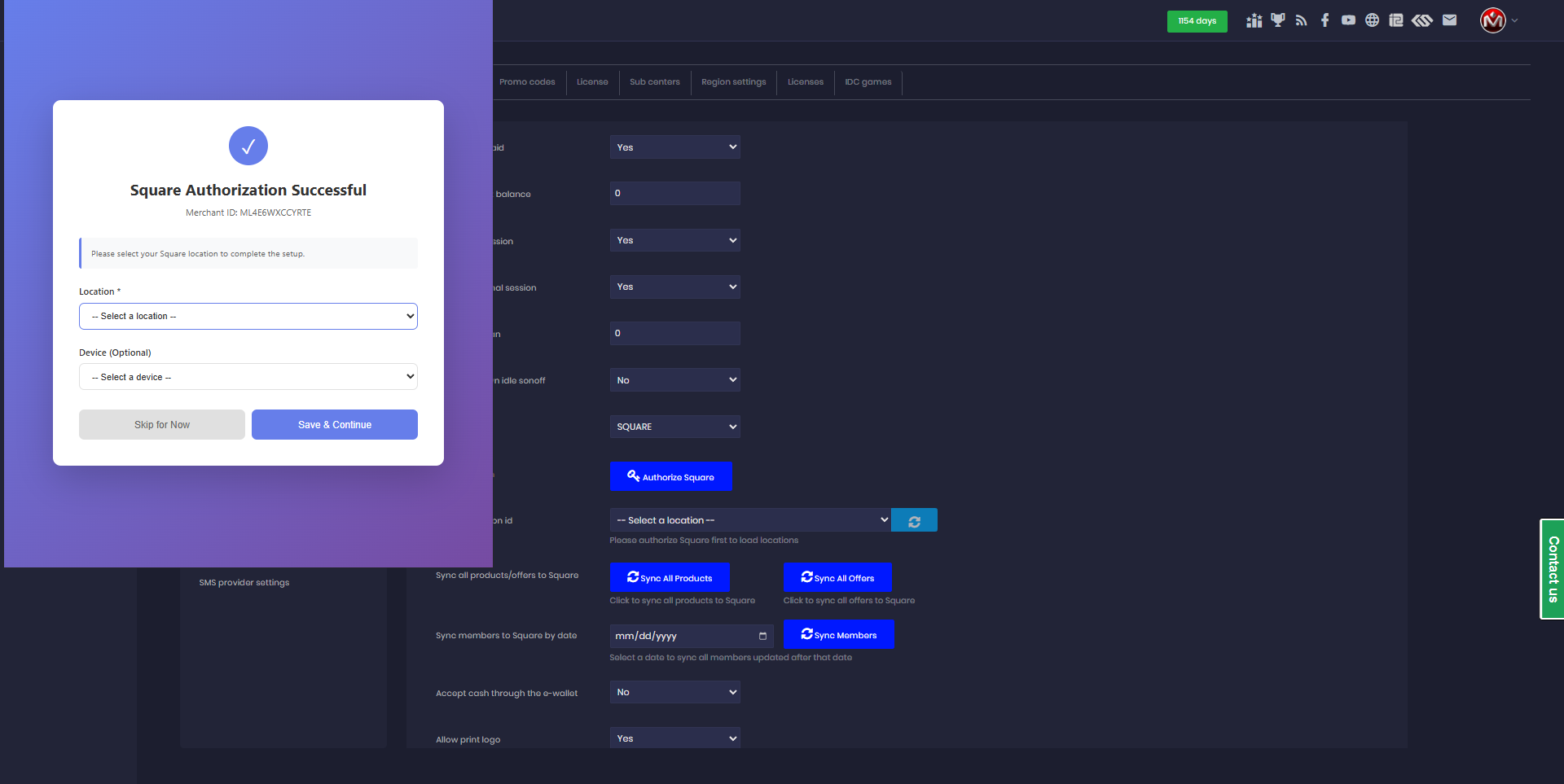Click the globe website icon
The height and width of the screenshot is (784, 1564).
[1373, 20]
